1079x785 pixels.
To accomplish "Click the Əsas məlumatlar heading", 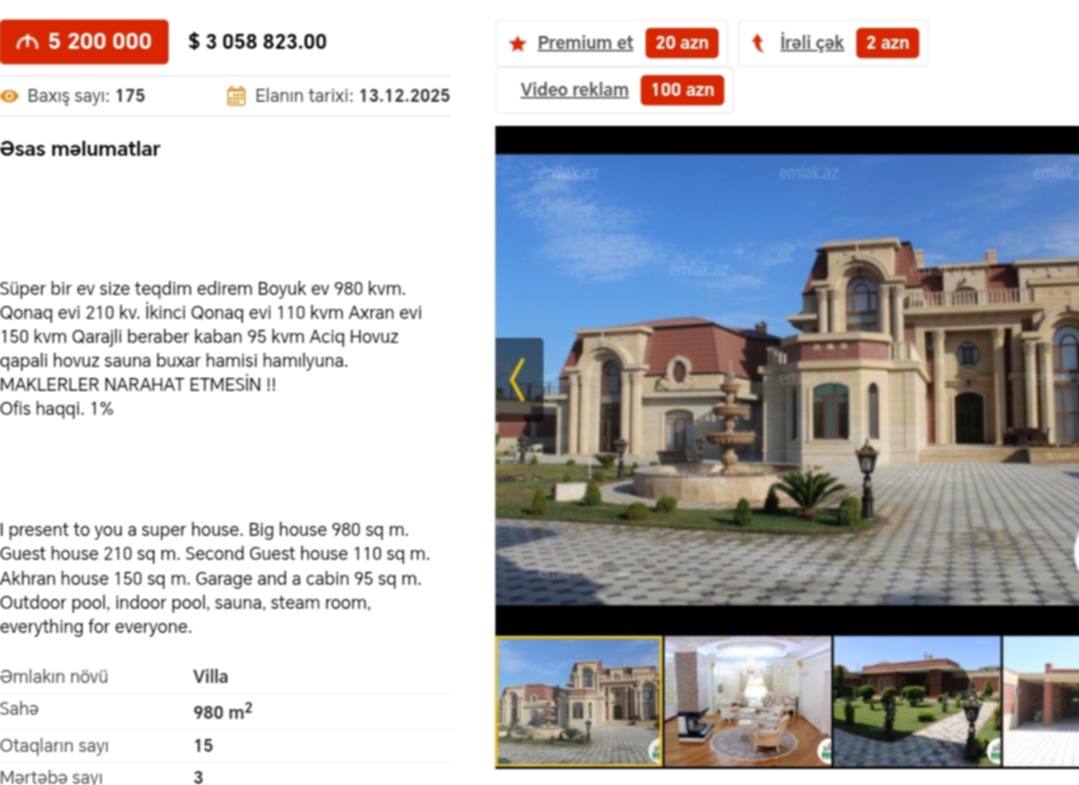I will [x=80, y=149].
